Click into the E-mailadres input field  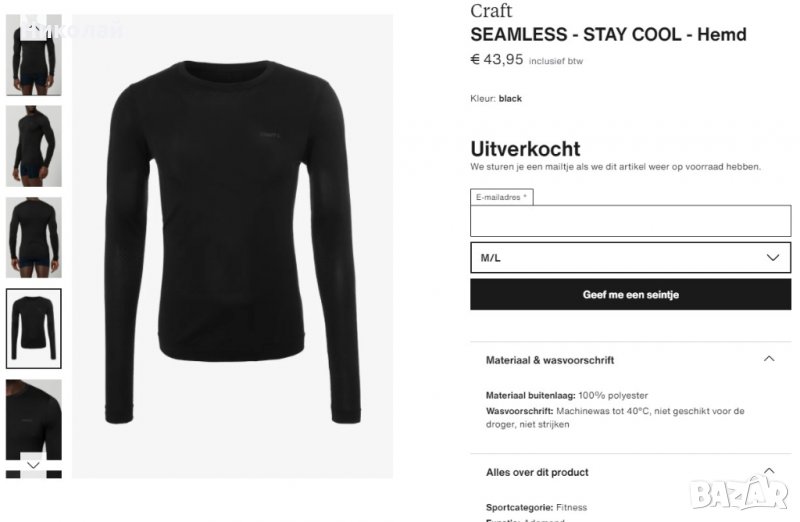coord(631,221)
